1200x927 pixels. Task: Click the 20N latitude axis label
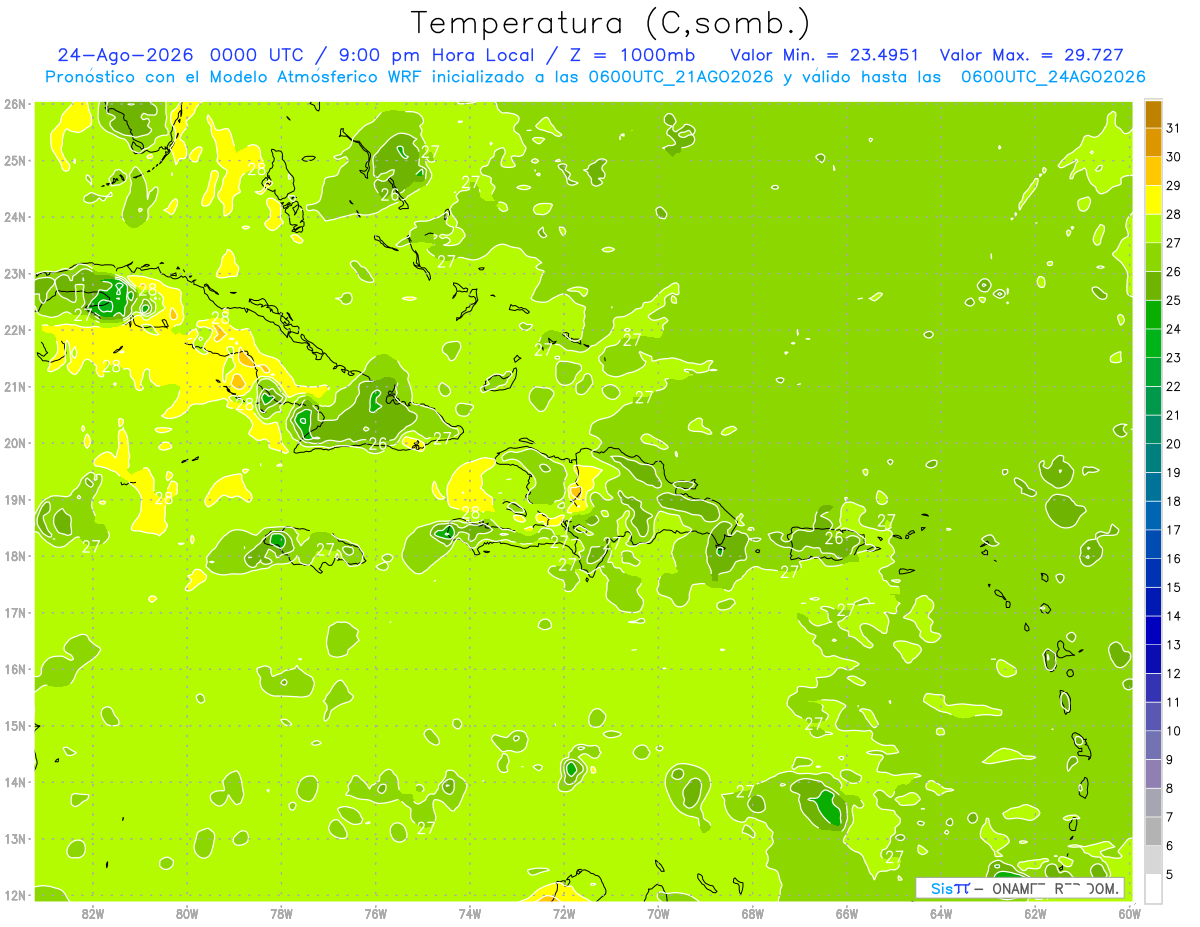[15, 443]
